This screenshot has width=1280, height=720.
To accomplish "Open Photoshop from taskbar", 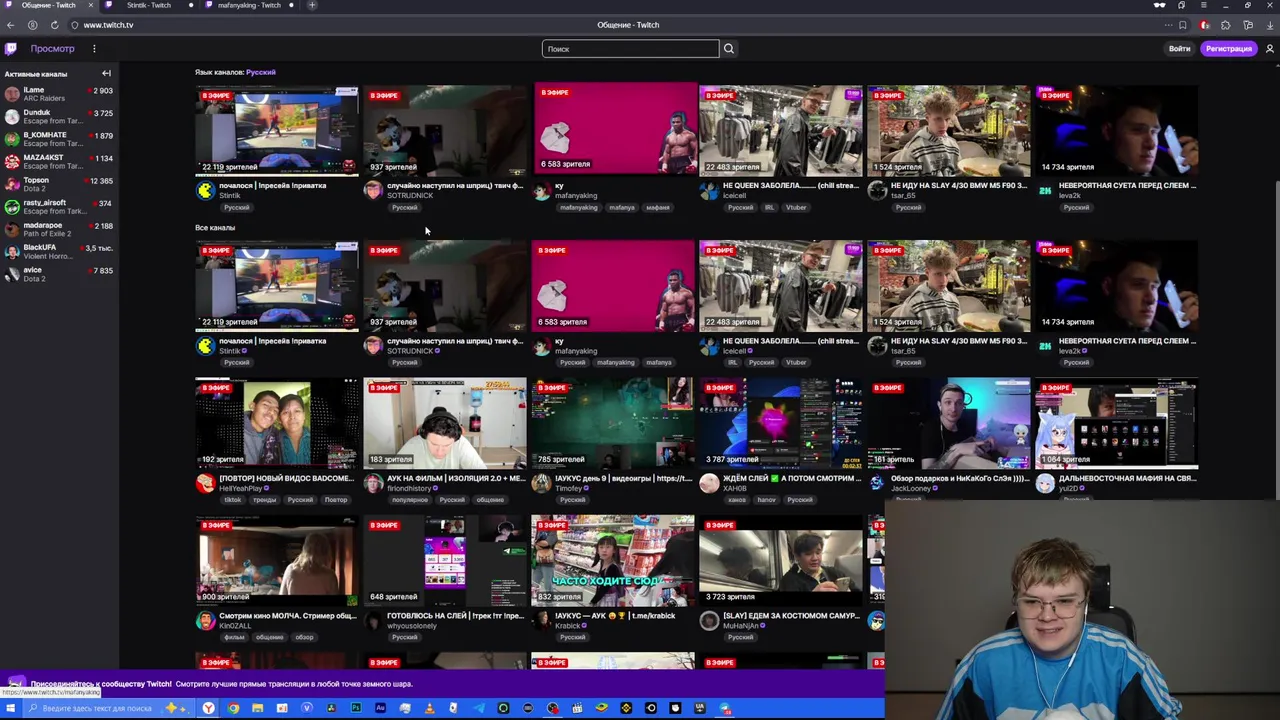I will [x=356, y=708].
